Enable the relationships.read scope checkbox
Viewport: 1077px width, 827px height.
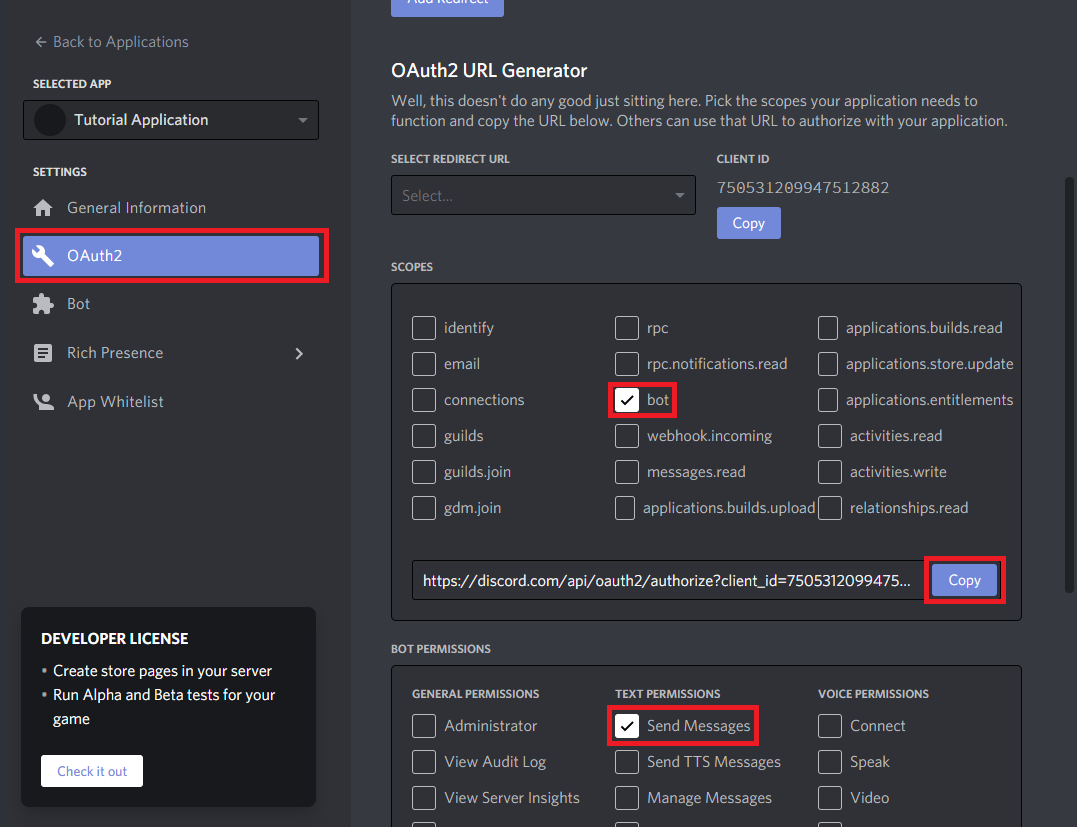830,508
